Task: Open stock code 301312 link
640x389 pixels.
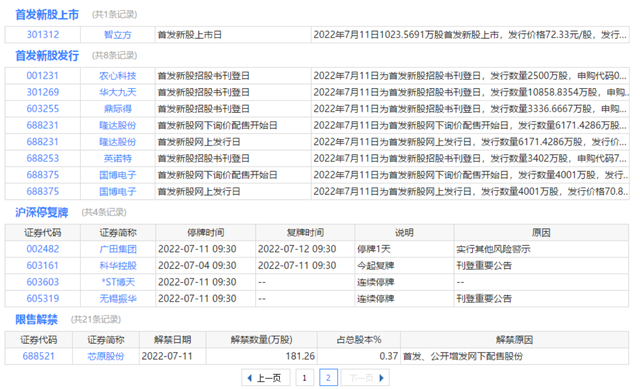Action: (43, 35)
